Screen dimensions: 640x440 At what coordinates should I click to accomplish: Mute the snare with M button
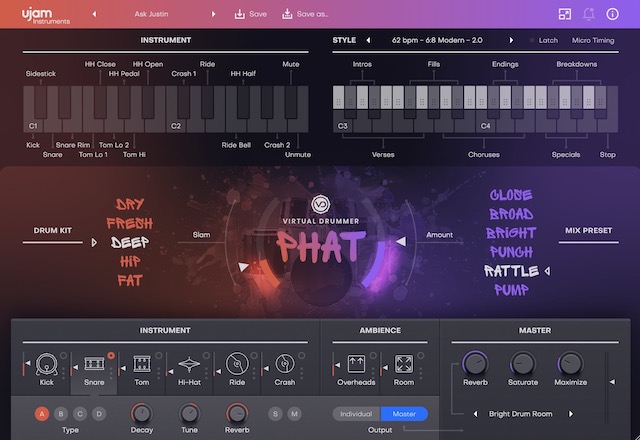[294, 413]
